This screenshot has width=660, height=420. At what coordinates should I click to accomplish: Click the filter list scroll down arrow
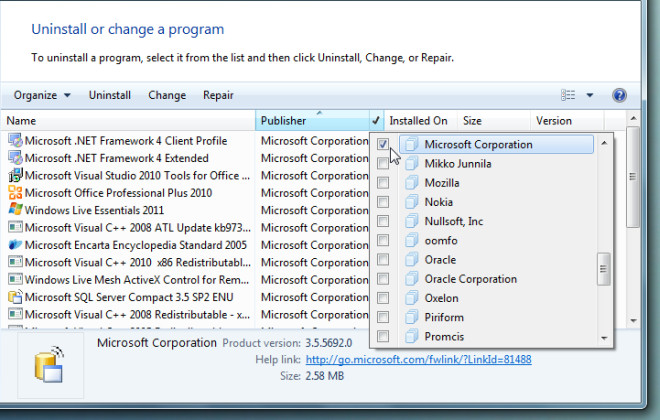(604, 338)
